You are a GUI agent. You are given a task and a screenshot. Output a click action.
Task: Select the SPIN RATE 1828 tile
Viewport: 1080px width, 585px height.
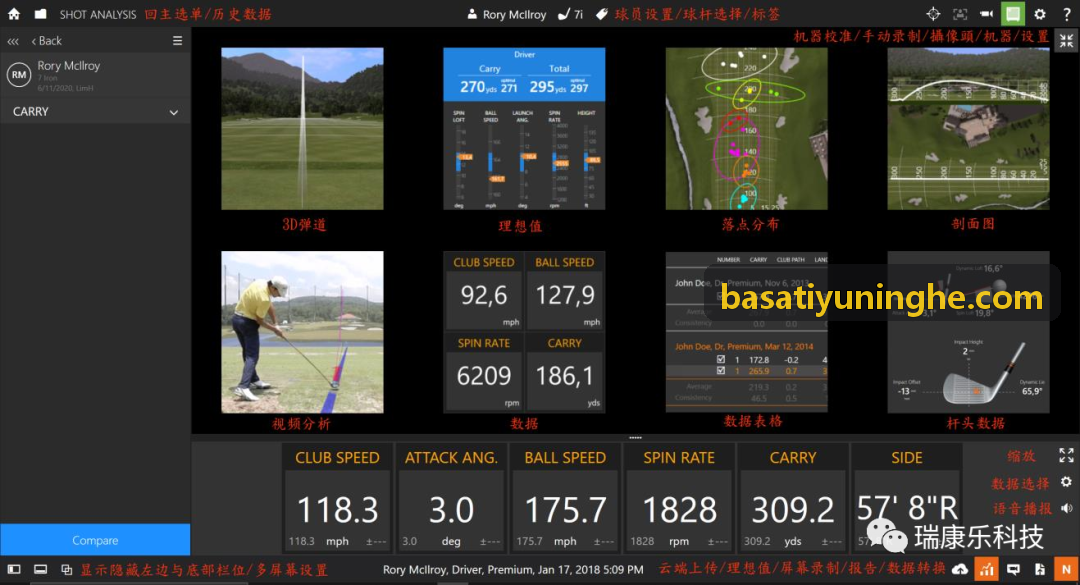pos(679,498)
